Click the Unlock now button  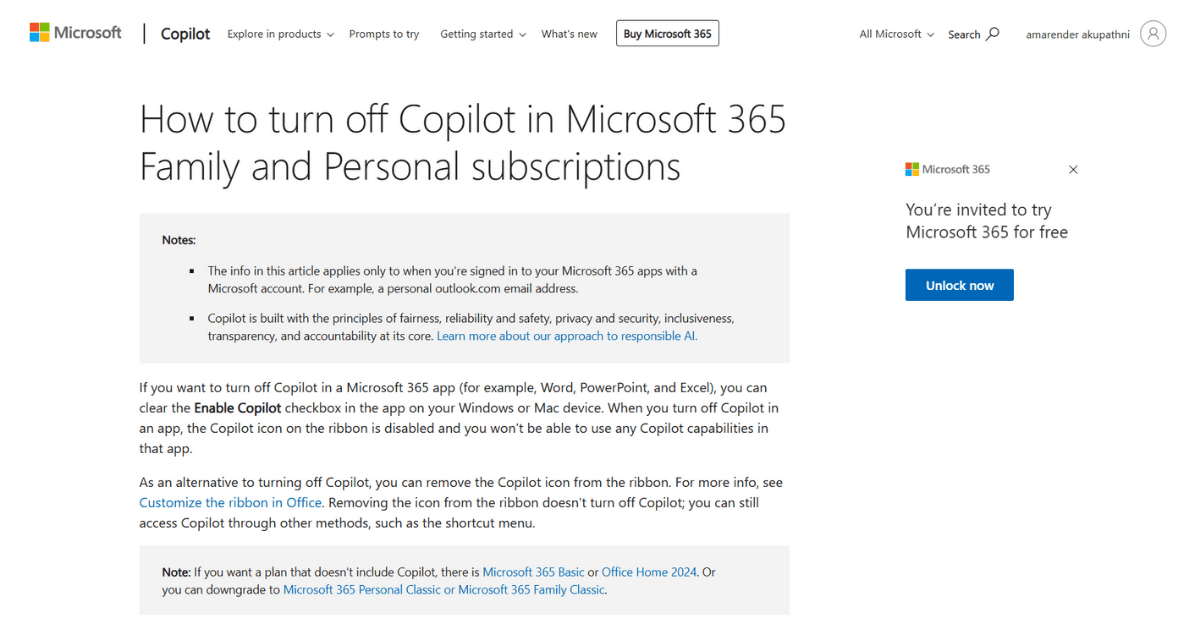tap(959, 285)
